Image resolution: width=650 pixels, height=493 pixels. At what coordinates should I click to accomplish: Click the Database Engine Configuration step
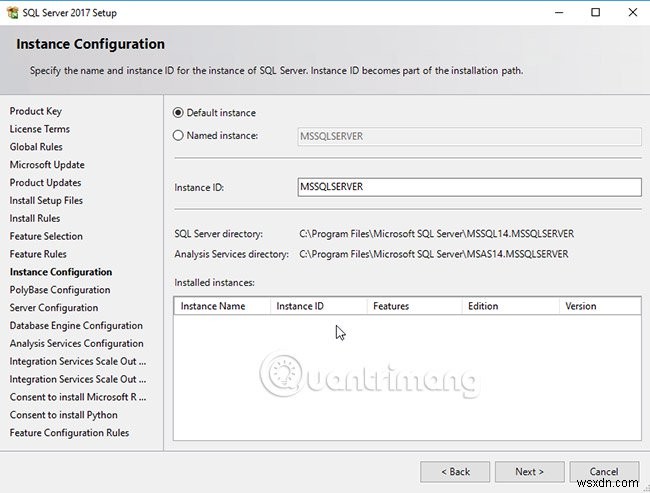[x=76, y=325]
